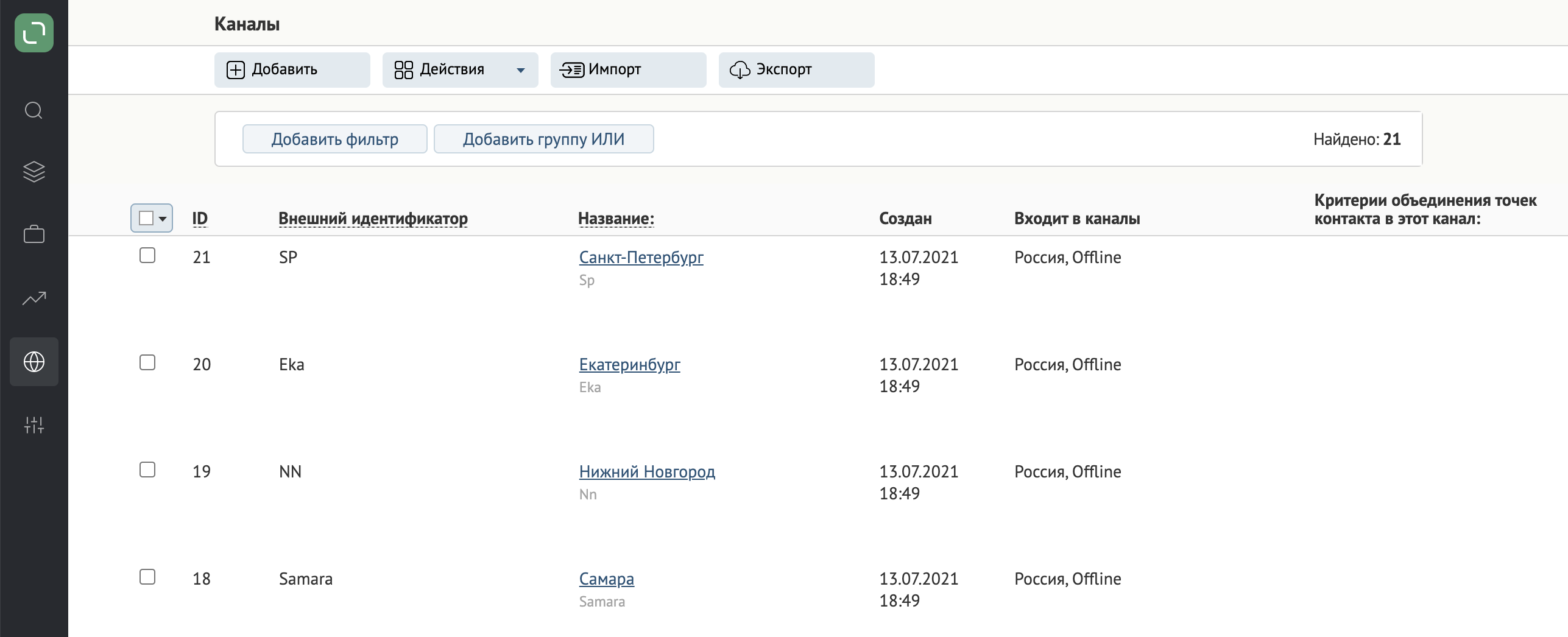Click the Добавить button
The width and height of the screenshot is (1568, 637).
(x=292, y=70)
